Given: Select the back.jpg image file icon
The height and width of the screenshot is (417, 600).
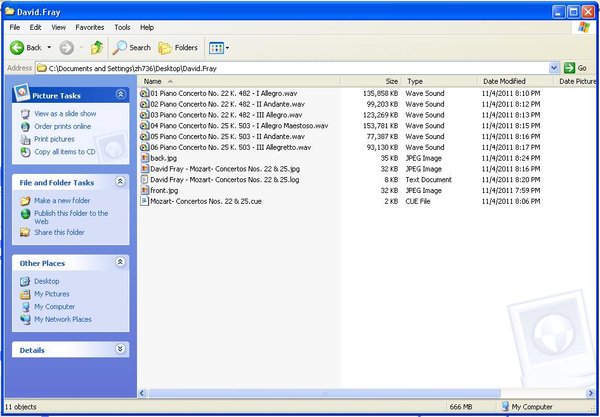Looking at the screenshot, I should click(145, 157).
